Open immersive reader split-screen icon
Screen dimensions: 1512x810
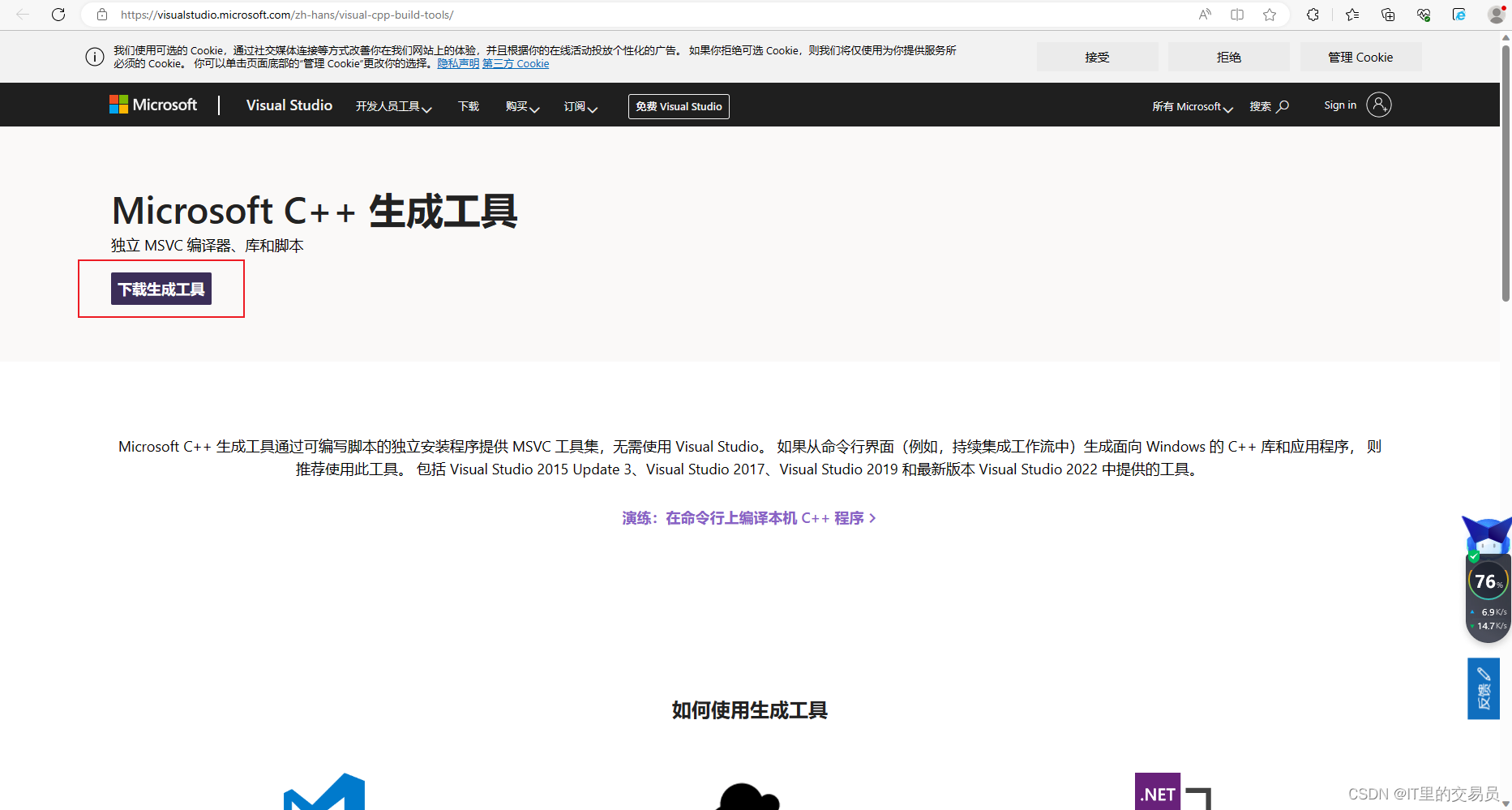(1237, 15)
